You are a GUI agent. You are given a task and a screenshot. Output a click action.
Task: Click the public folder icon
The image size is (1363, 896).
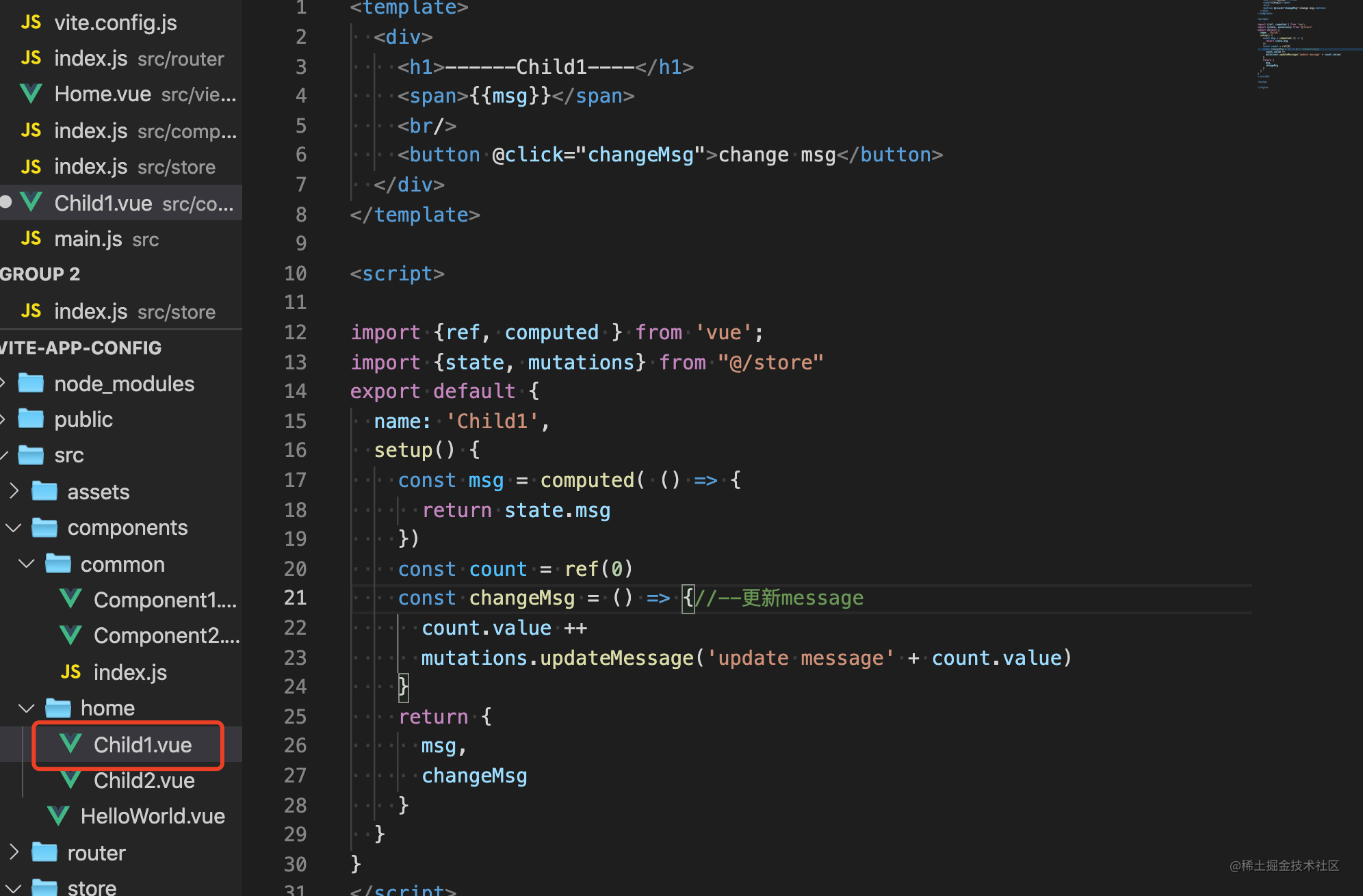coord(31,419)
